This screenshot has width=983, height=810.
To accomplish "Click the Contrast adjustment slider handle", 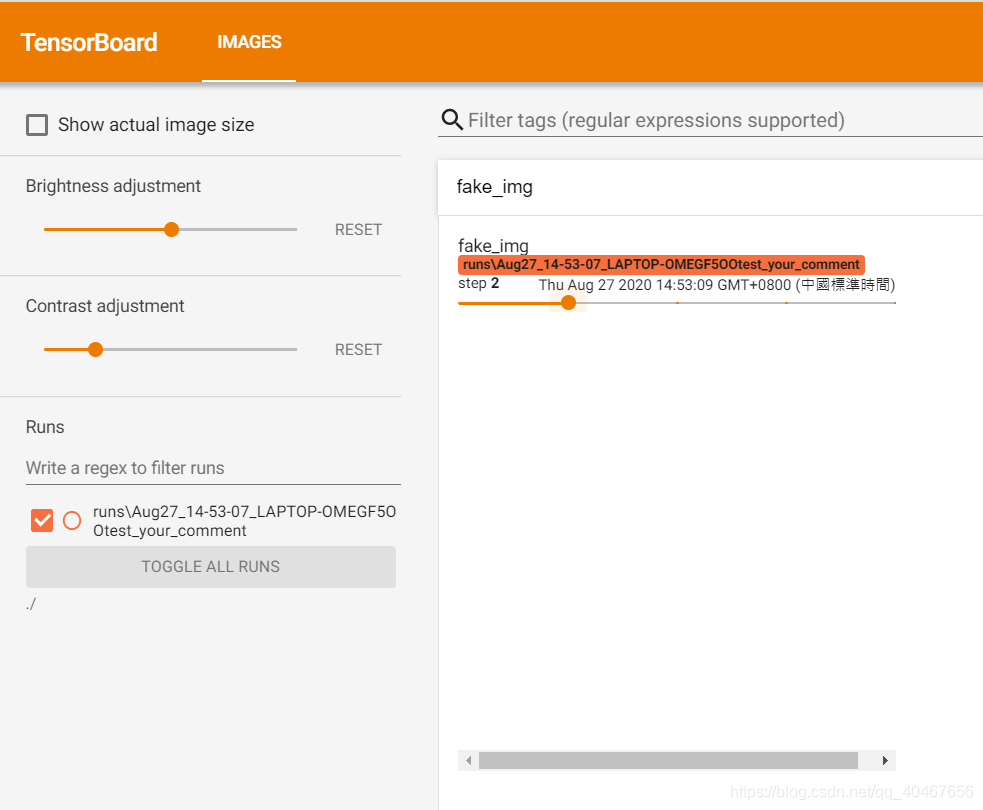I will click(x=95, y=349).
